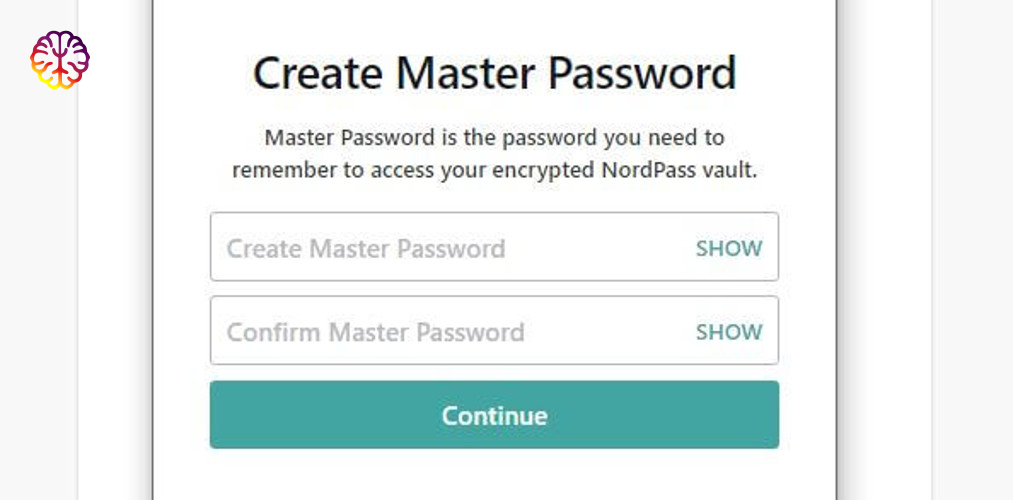Image resolution: width=1013 pixels, height=500 pixels.
Task: Select the Create Master Password heading
Action: 494,72
